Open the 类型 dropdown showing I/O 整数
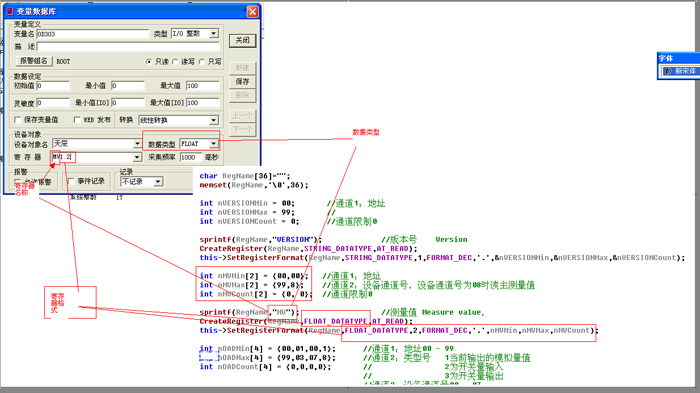 click(x=213, y=33)
